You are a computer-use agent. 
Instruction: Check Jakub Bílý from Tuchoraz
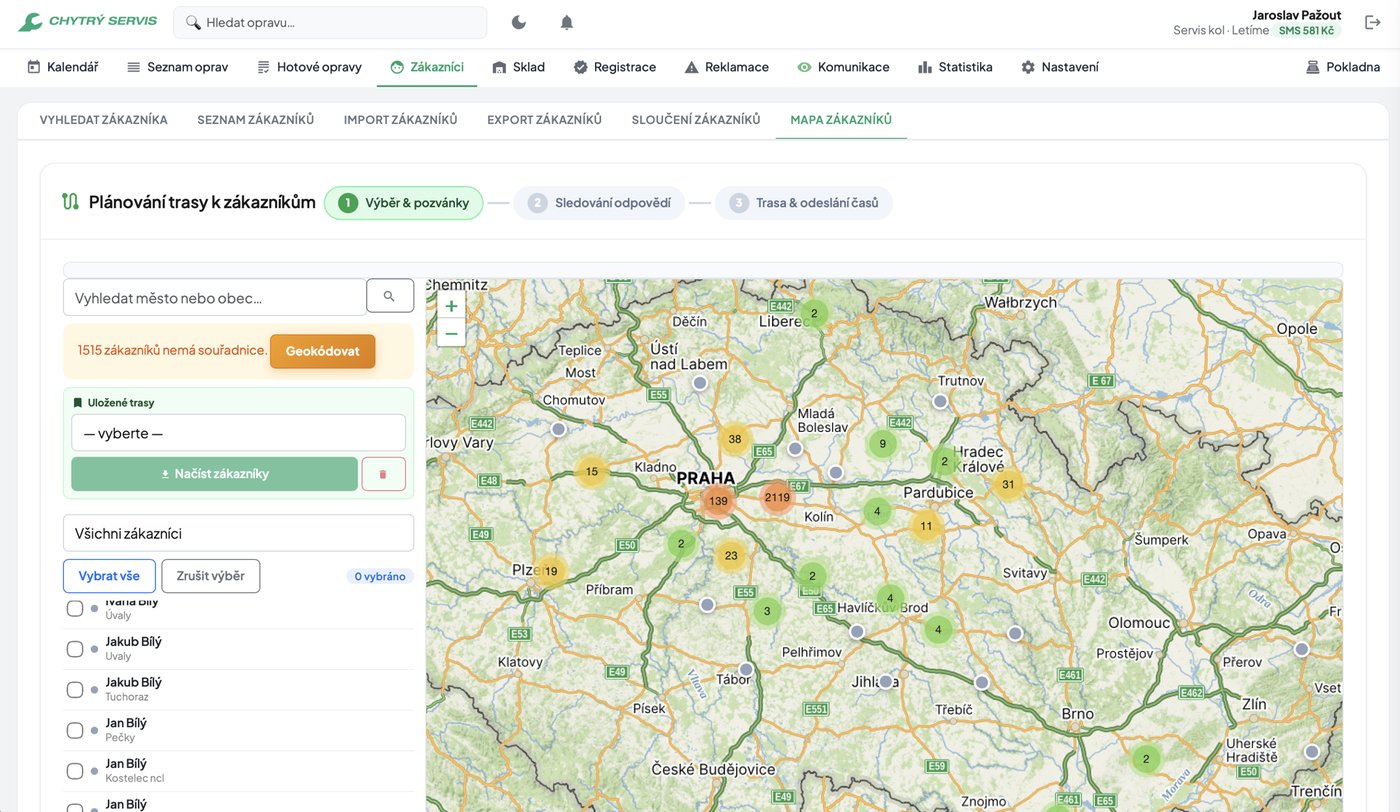[75, 690]
